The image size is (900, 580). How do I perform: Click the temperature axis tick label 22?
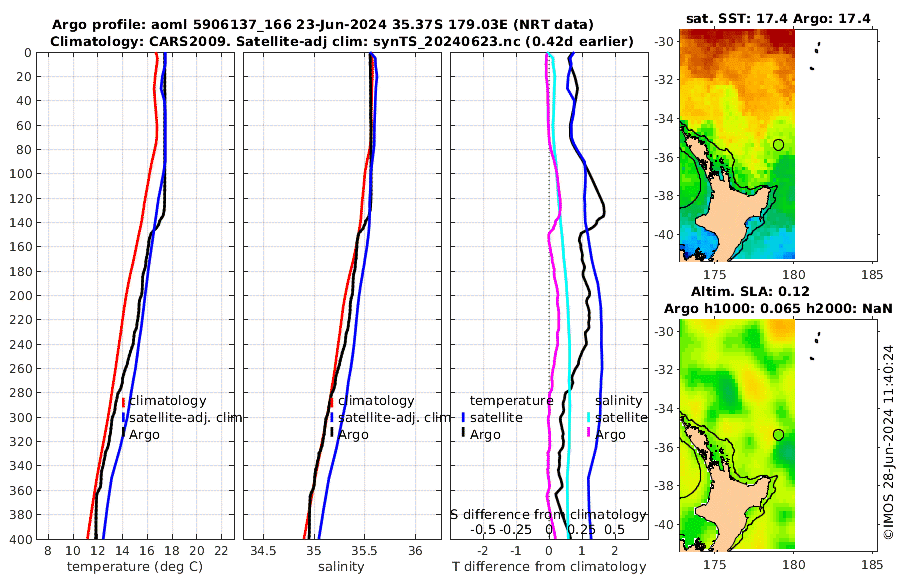click(221, 551)
